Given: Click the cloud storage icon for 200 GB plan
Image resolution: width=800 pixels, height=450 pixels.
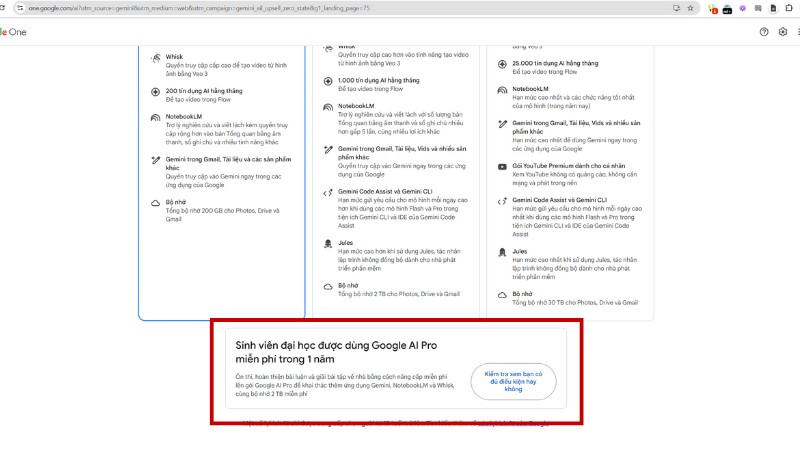Looking at the screenshot, I should pos(155,202).
